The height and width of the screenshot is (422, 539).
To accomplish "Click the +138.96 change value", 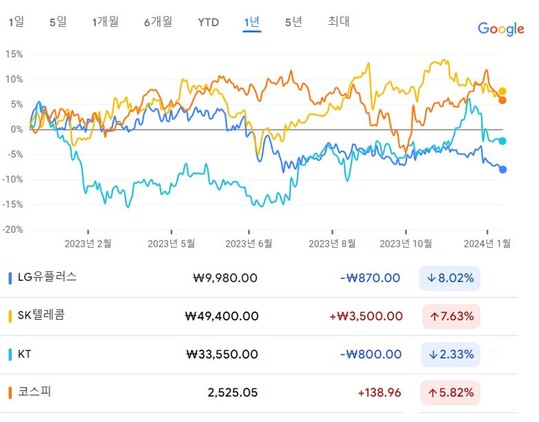I will 380,392.
